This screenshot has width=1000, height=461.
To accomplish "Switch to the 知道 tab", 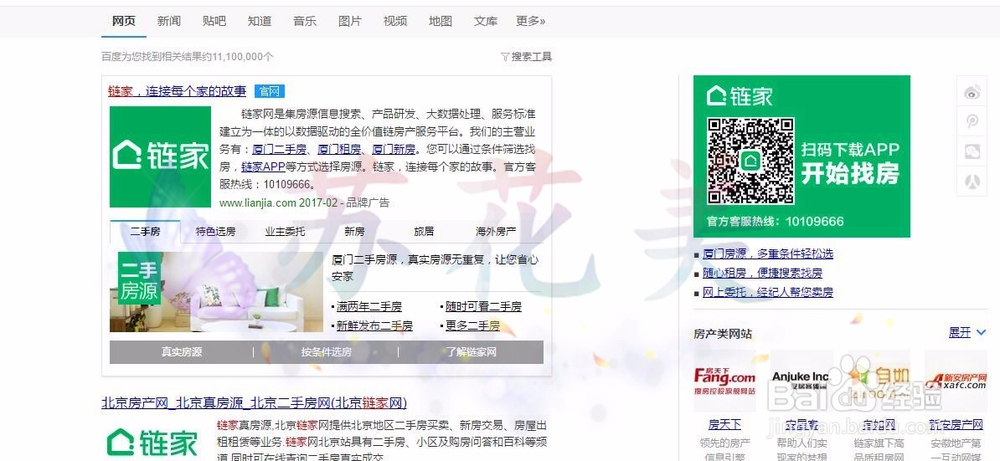I will [x=260, y=21].
